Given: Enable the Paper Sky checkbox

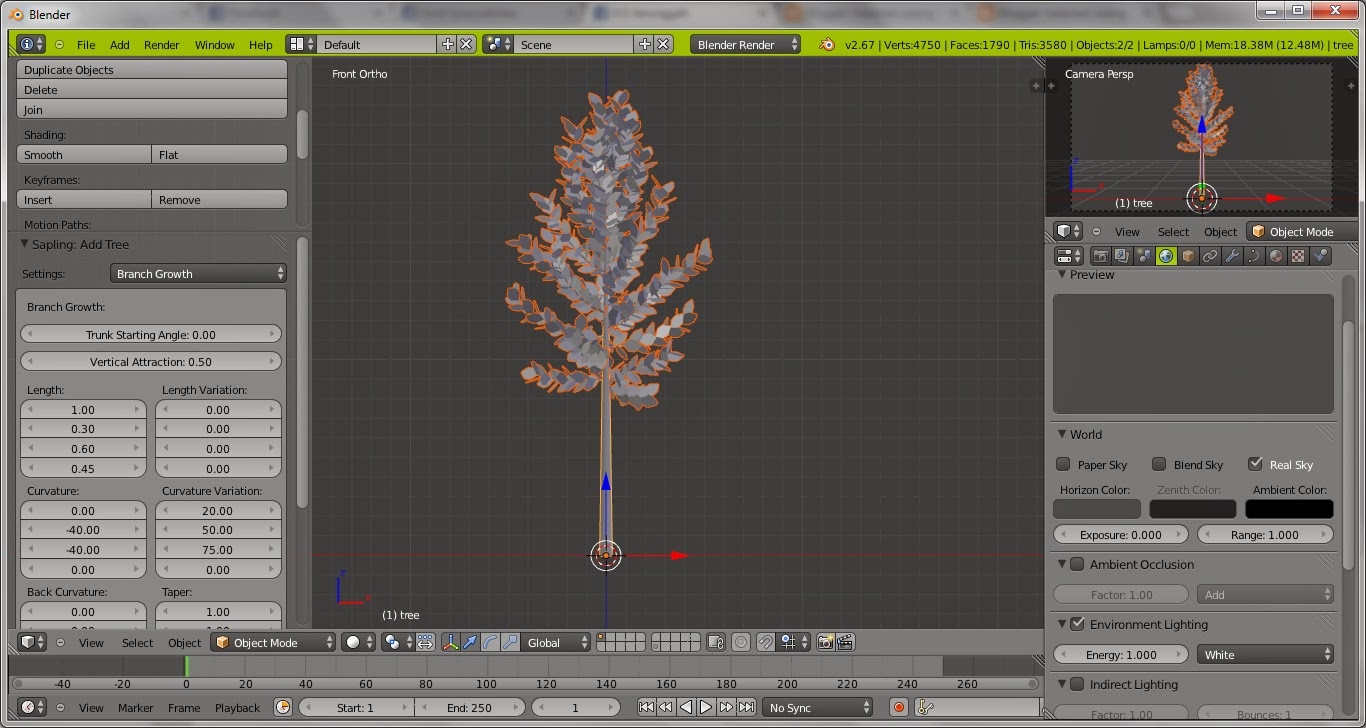Looking at the screenshot, I should 1063,464.
